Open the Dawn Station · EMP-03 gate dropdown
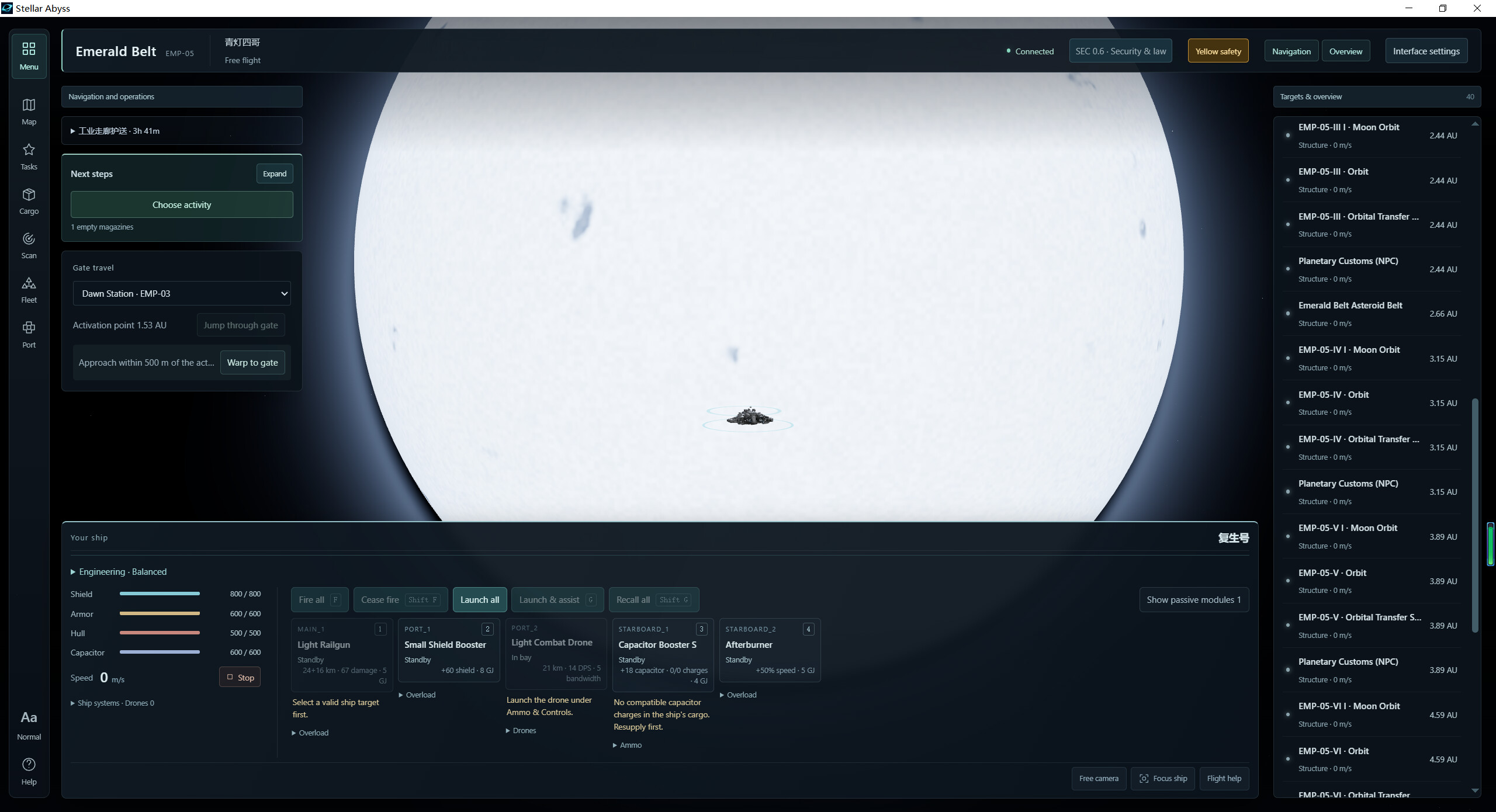1496x812 pixels. pos(182,293)
